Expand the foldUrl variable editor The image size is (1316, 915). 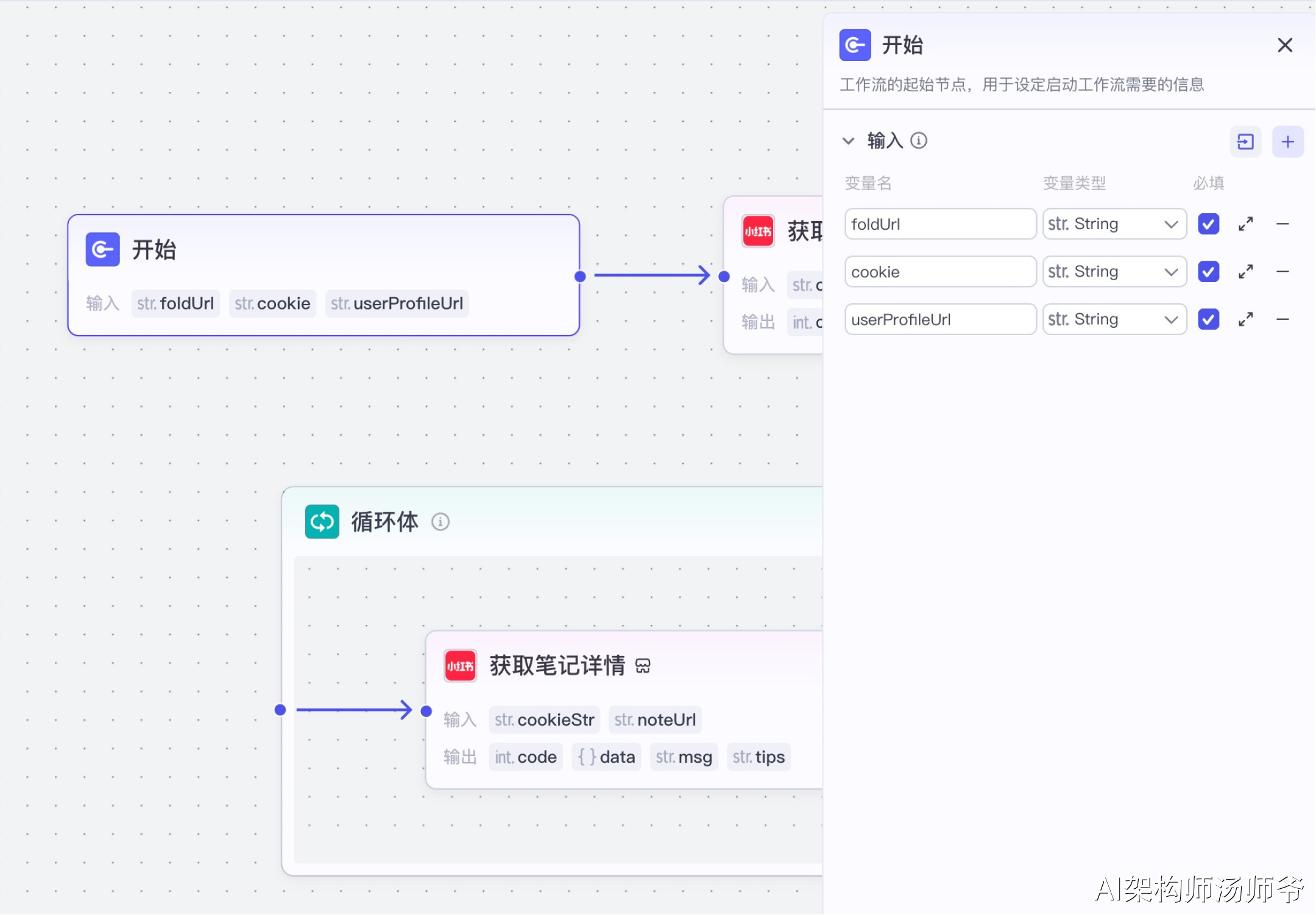[1245, 224]
